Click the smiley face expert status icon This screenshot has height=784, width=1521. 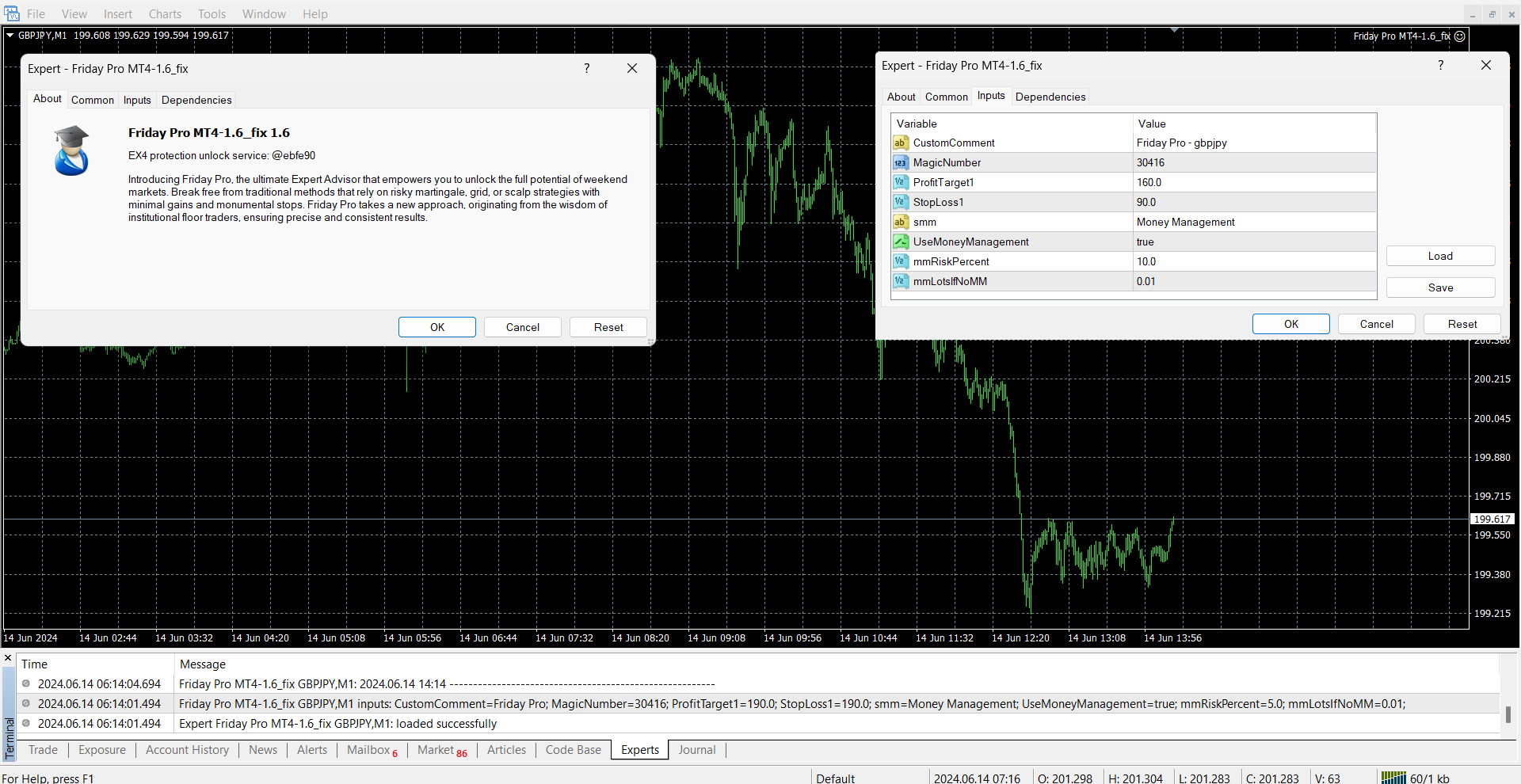tap(1459, 36)
